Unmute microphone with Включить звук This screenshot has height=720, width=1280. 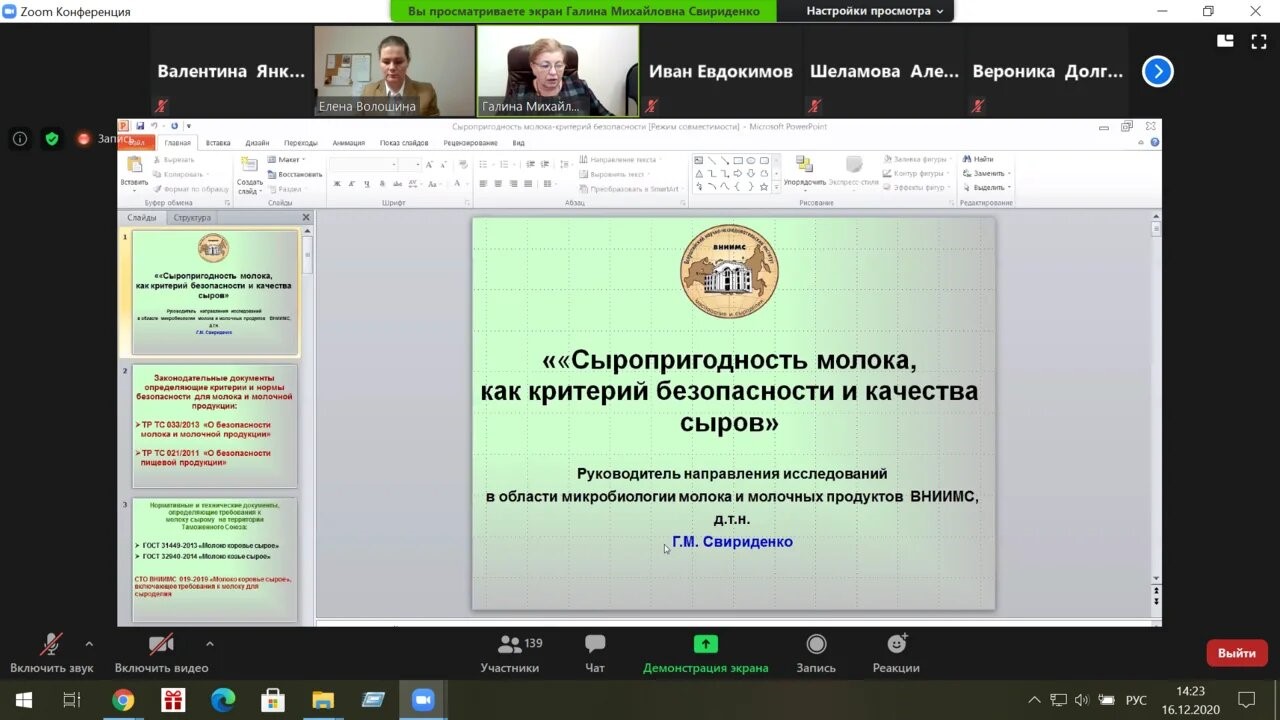pyautogui.click(x=51, y=653)
